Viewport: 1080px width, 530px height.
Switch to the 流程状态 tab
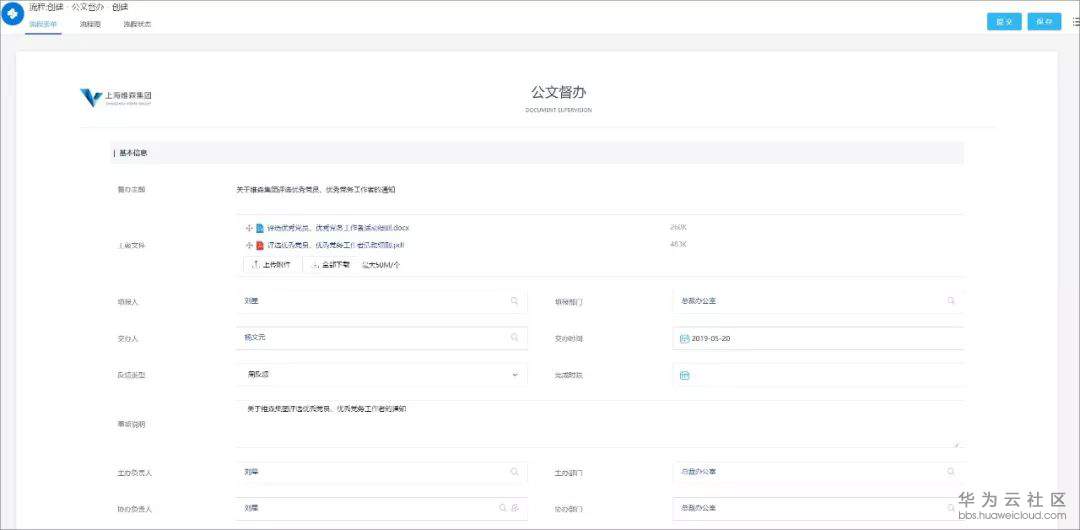tap(137, 24)
